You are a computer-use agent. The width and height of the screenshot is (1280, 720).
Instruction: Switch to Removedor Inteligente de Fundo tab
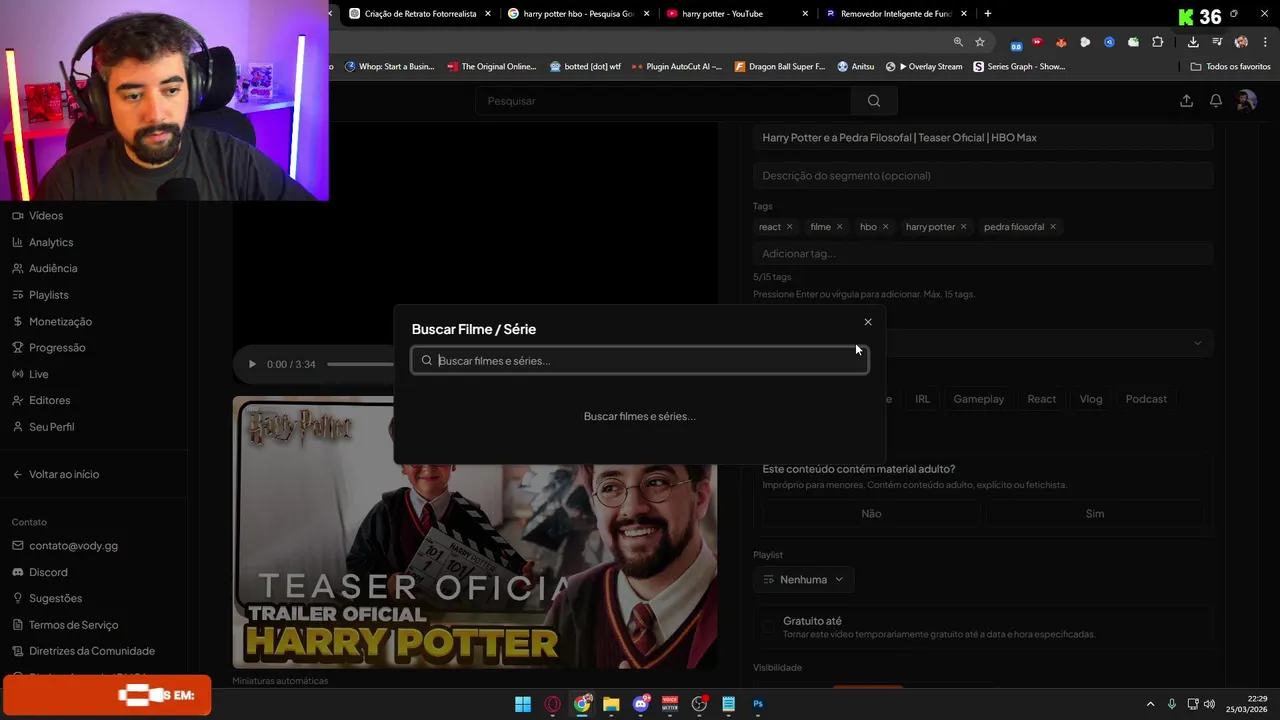[x=895, y=14]
